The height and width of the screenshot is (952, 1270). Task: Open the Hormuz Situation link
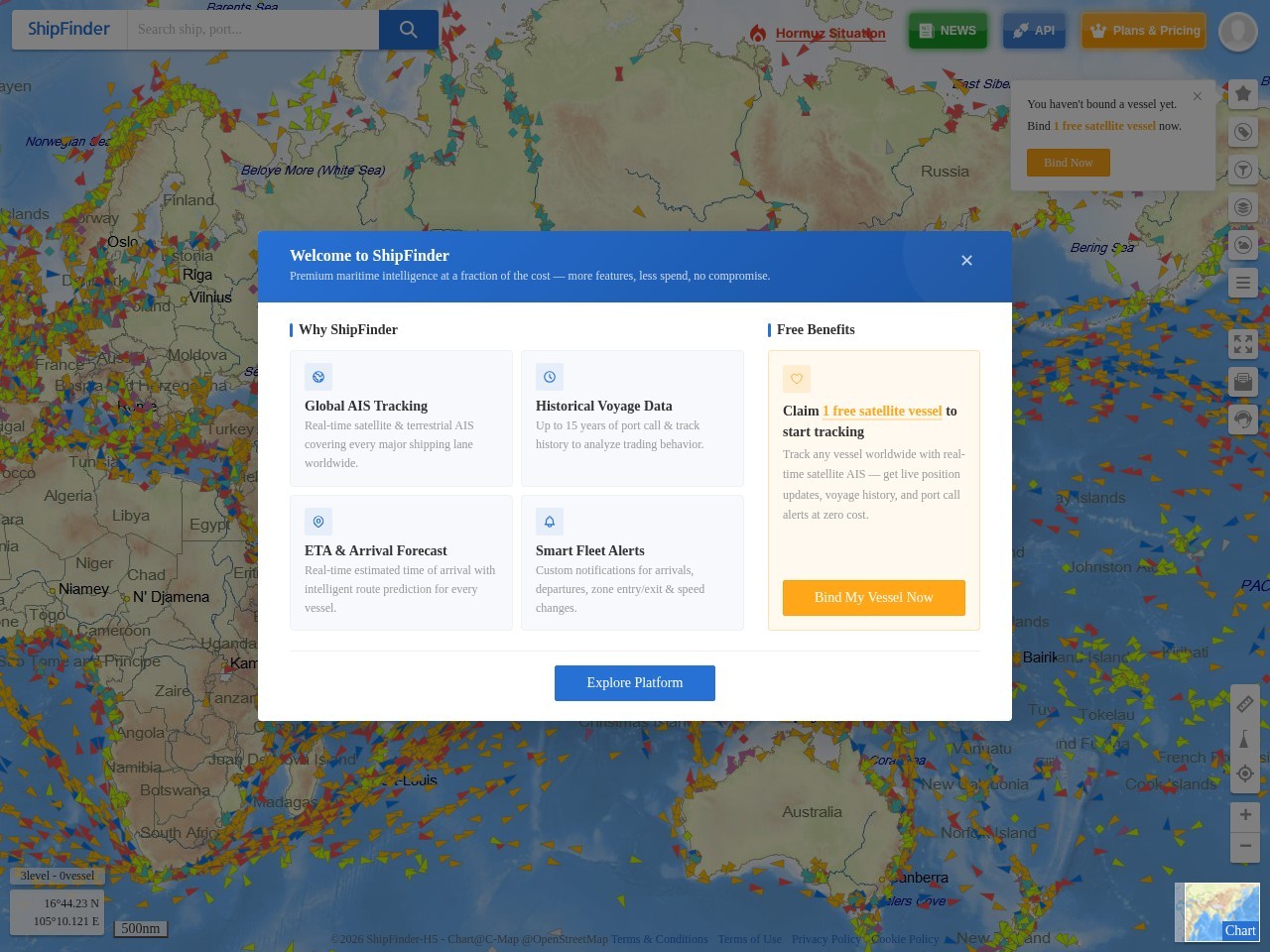830,33
